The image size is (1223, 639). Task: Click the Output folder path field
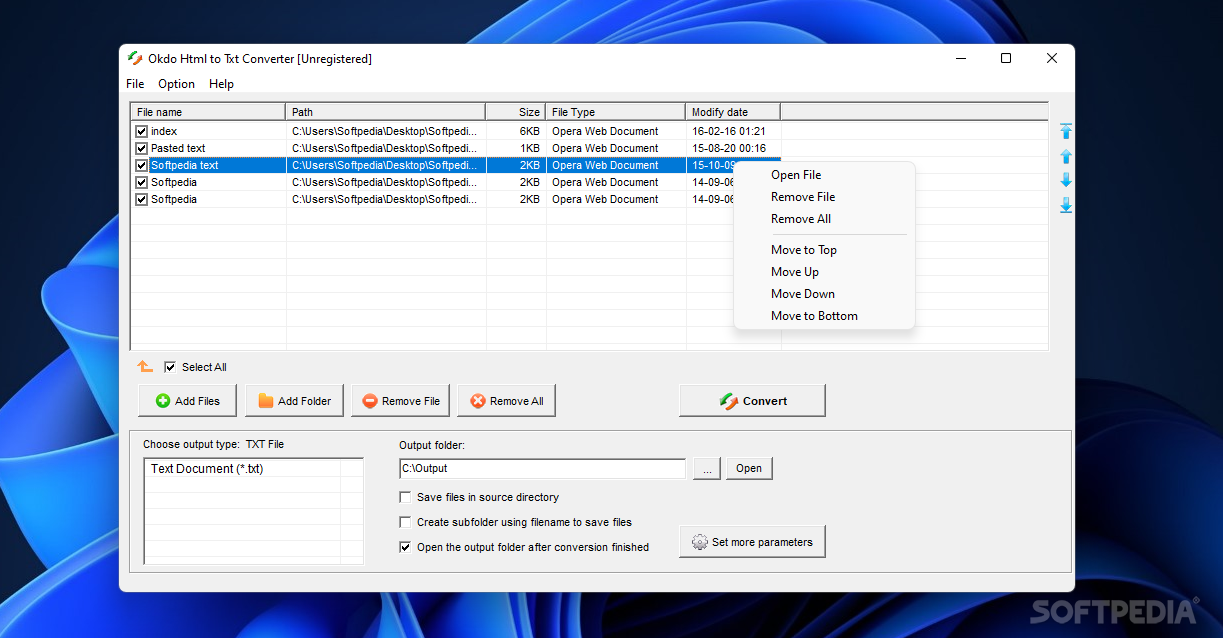point(542,468)
